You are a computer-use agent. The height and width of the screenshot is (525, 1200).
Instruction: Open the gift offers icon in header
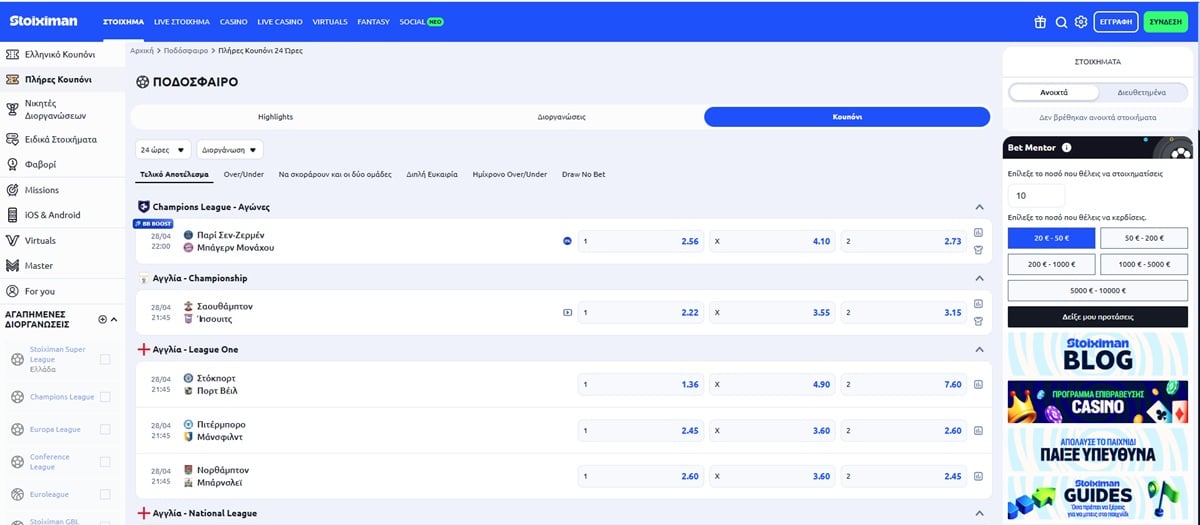[1040, 22]
